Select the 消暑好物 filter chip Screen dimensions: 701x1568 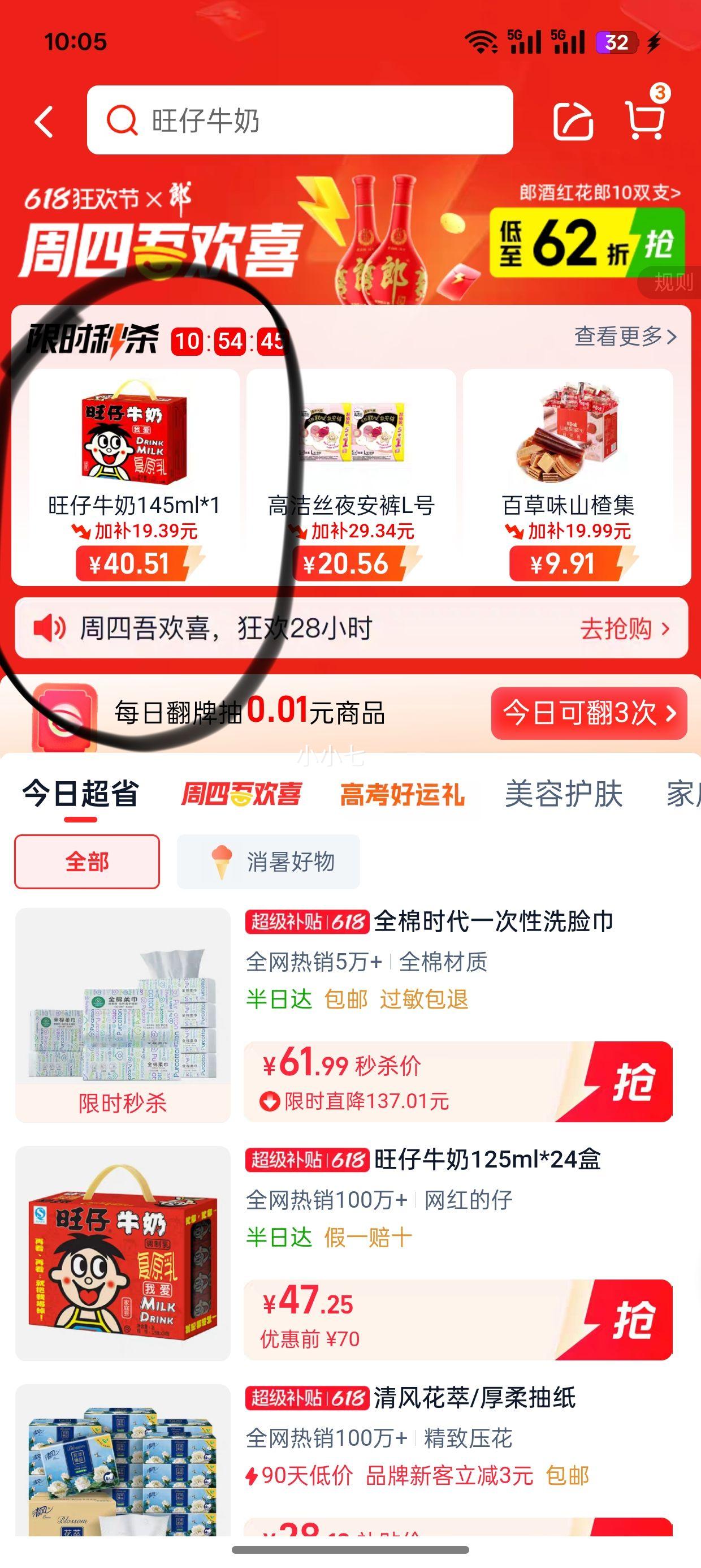[269, 861]
